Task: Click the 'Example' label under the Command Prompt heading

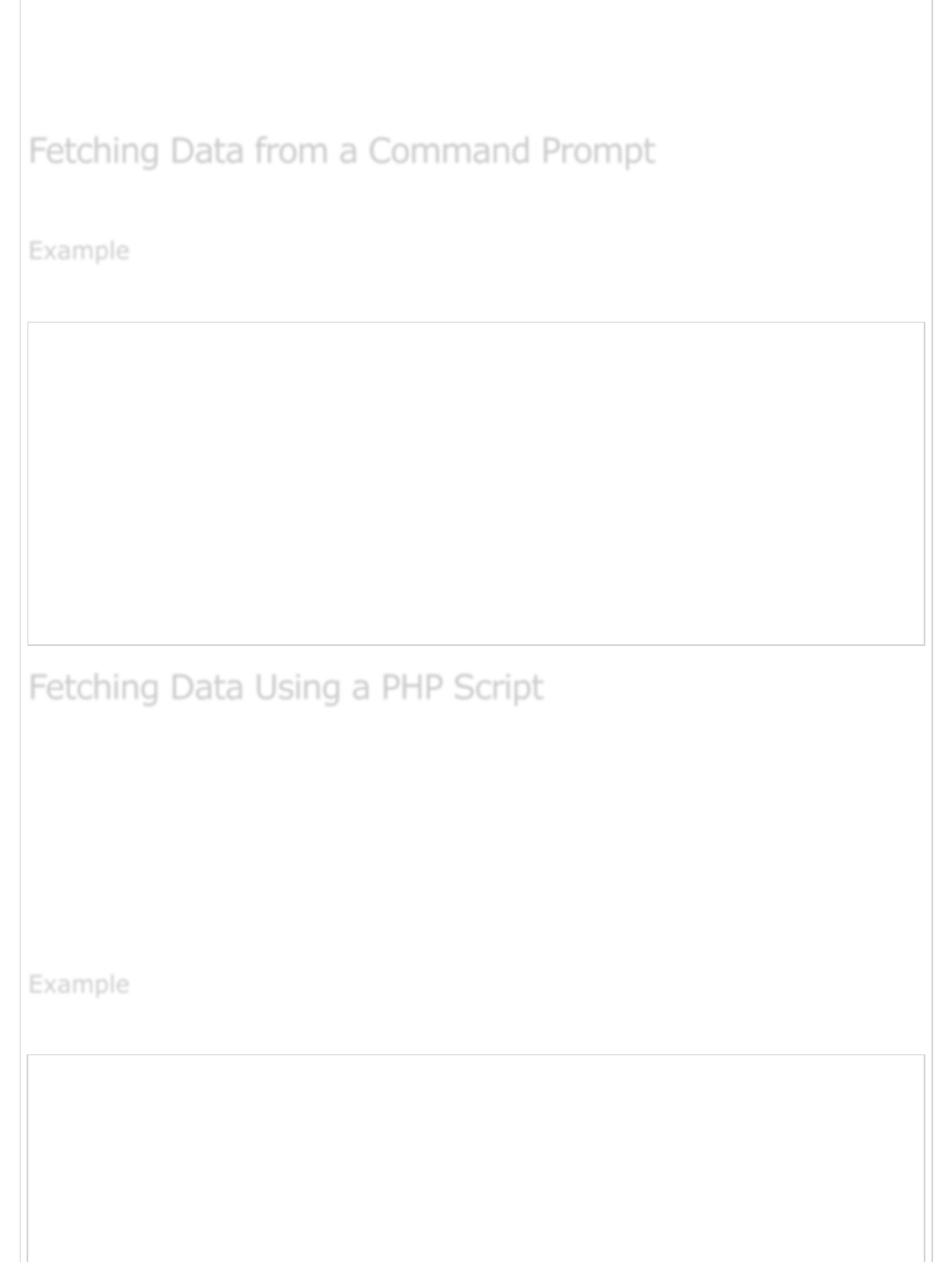Action: [79, 251]
